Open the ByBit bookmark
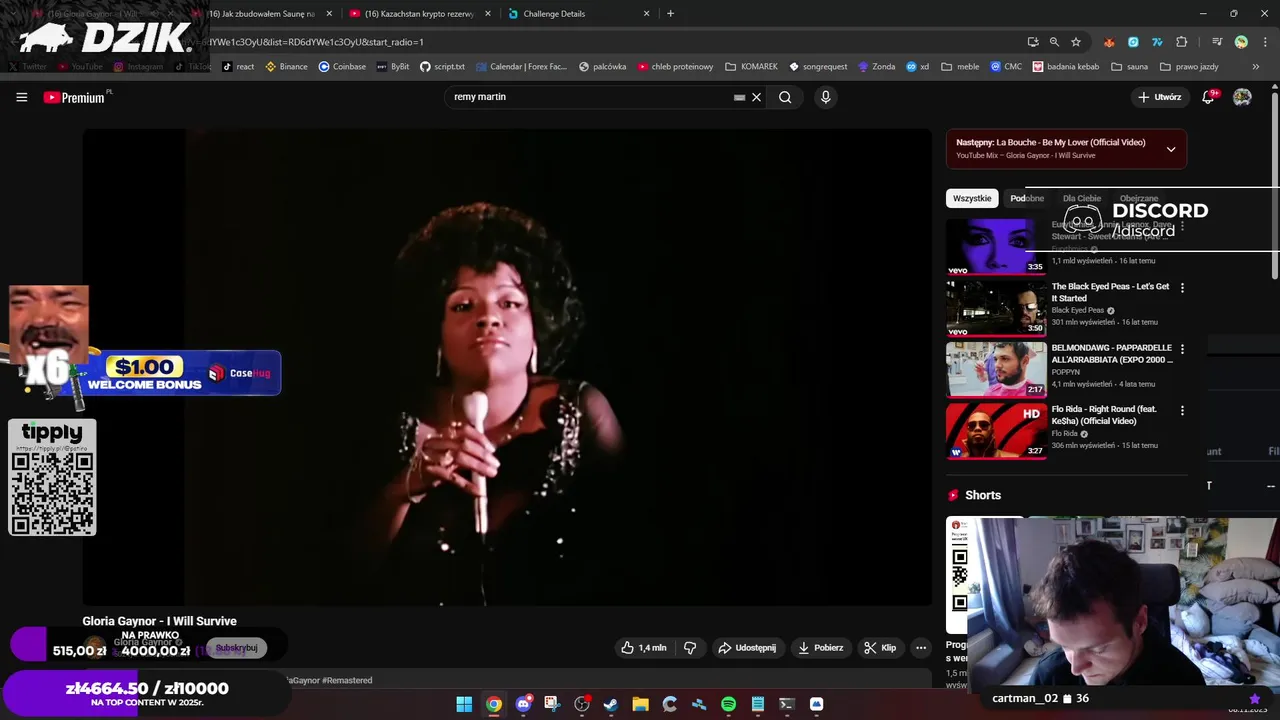 [x=393, y=67]
